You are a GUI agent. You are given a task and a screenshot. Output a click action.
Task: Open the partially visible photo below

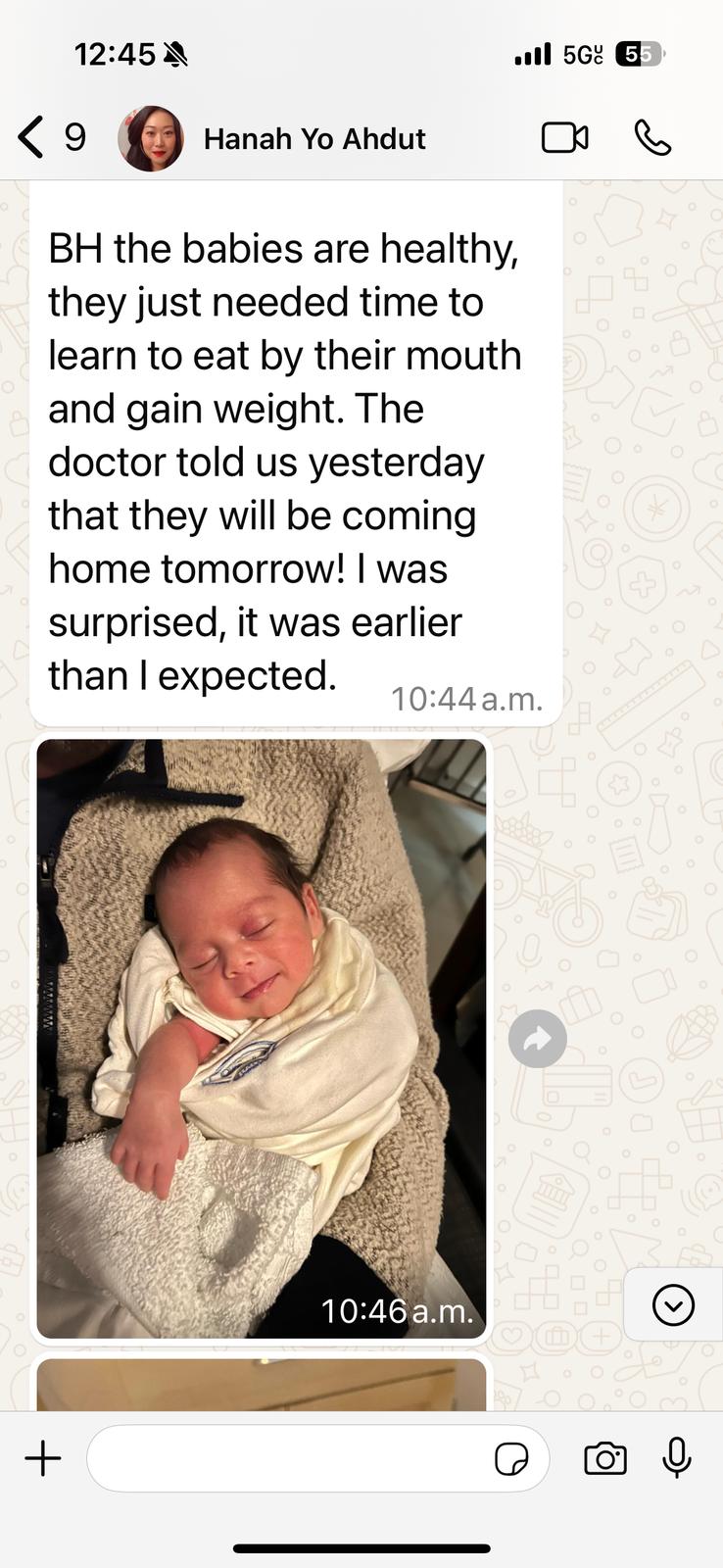pos(262,1384)
